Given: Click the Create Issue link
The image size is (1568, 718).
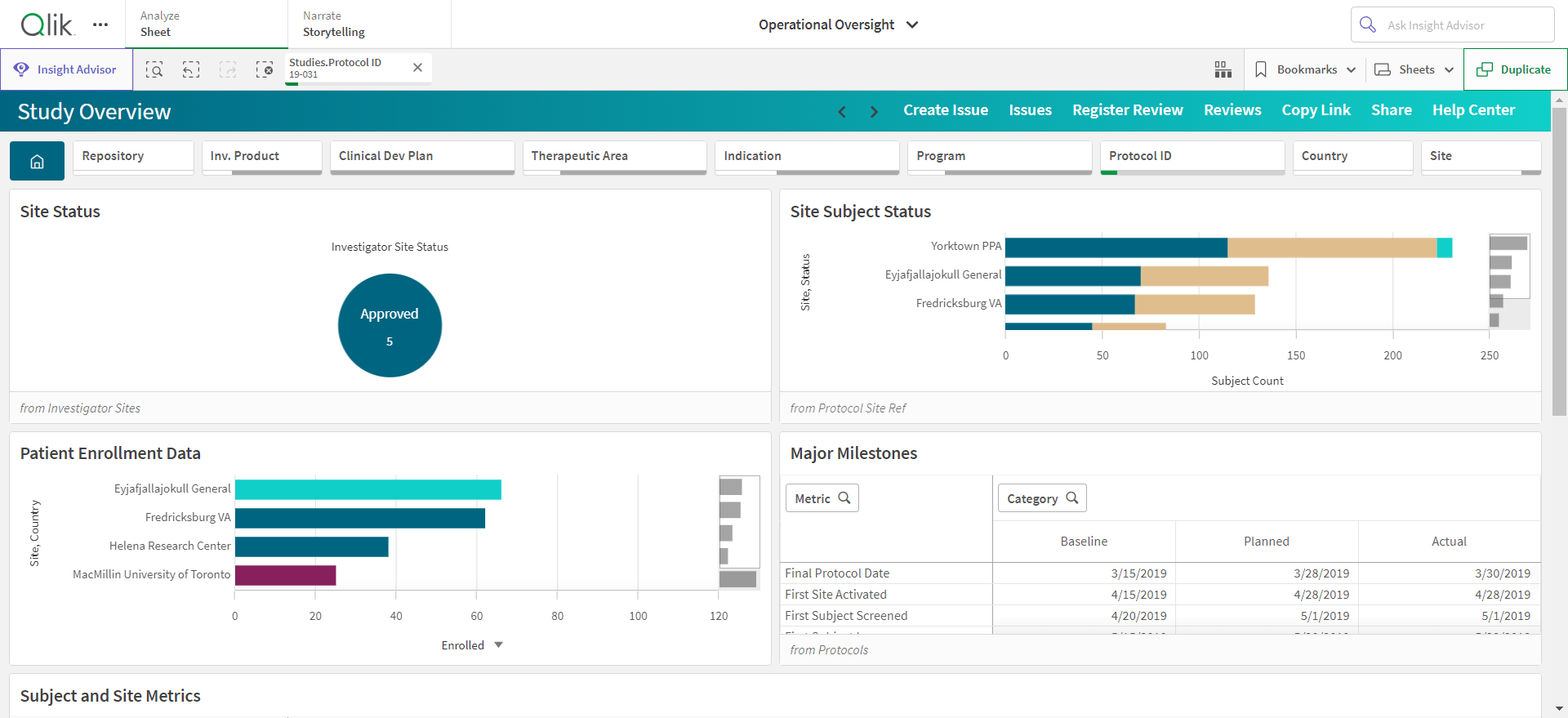Looking at the screenshot, I should pyautogui.click(x=946, y=110).
